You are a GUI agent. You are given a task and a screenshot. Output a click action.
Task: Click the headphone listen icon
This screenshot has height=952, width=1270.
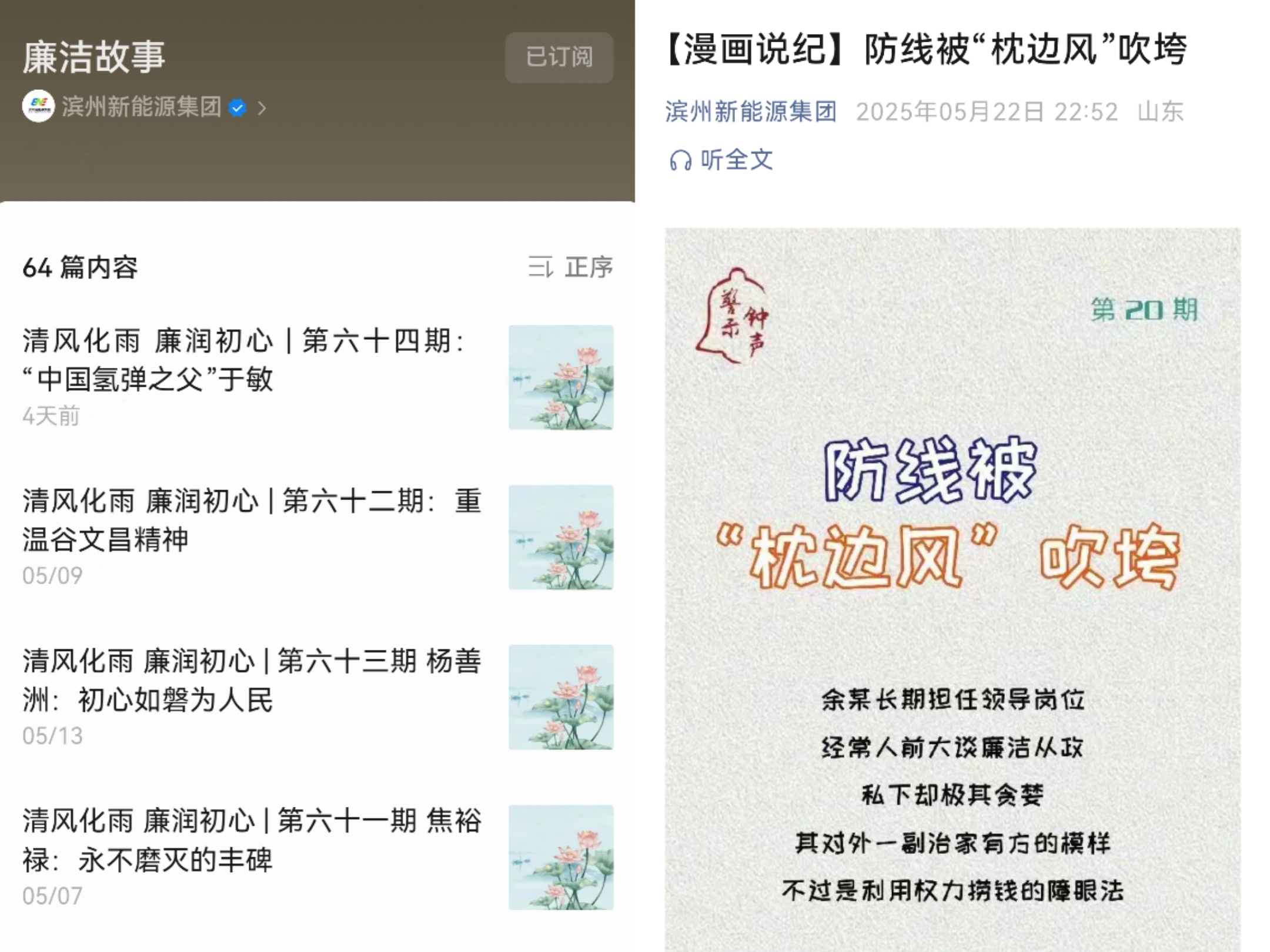pos(680,160)
